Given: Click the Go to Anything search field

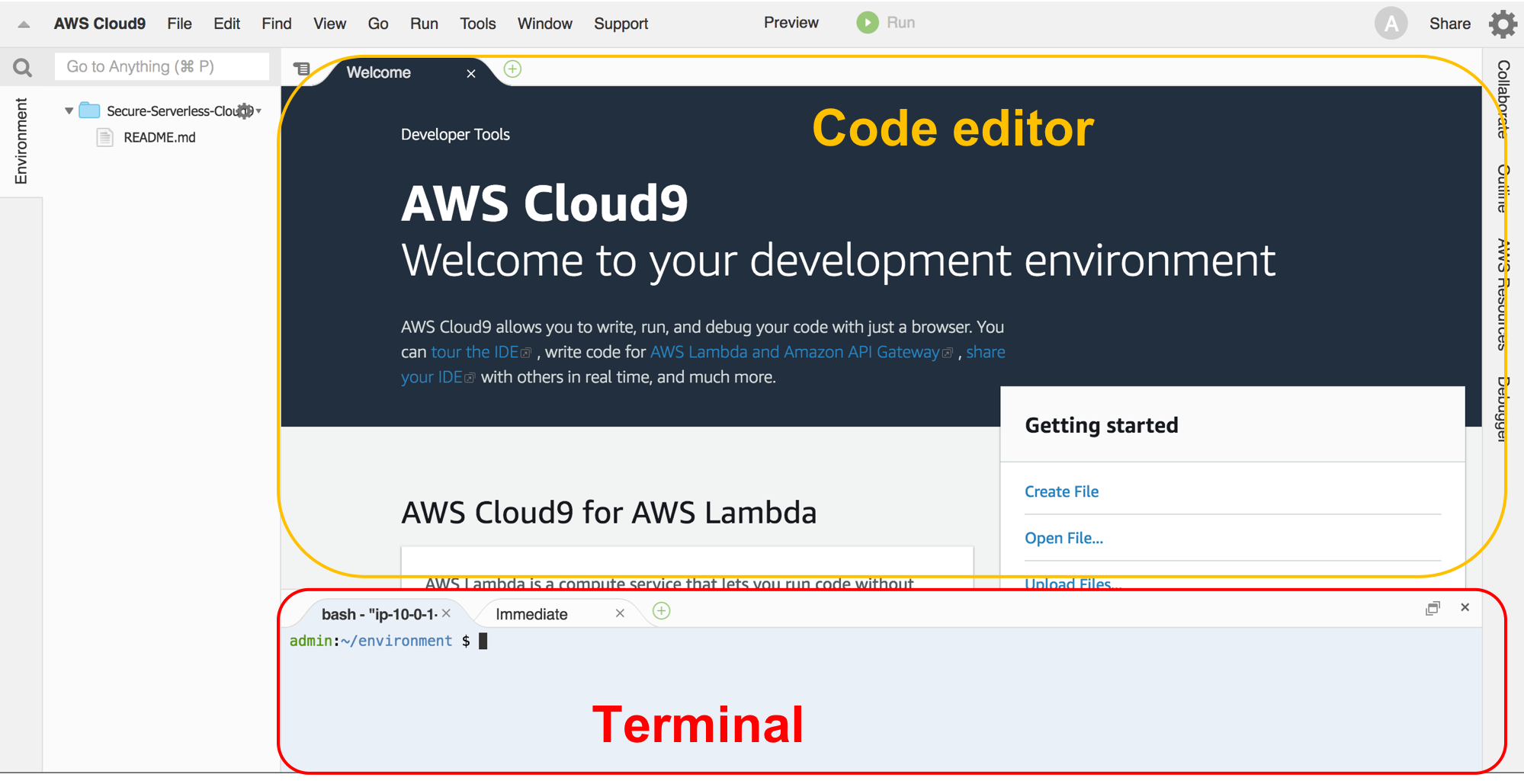Looking at the screenshot, I should (x=162, y=67).
